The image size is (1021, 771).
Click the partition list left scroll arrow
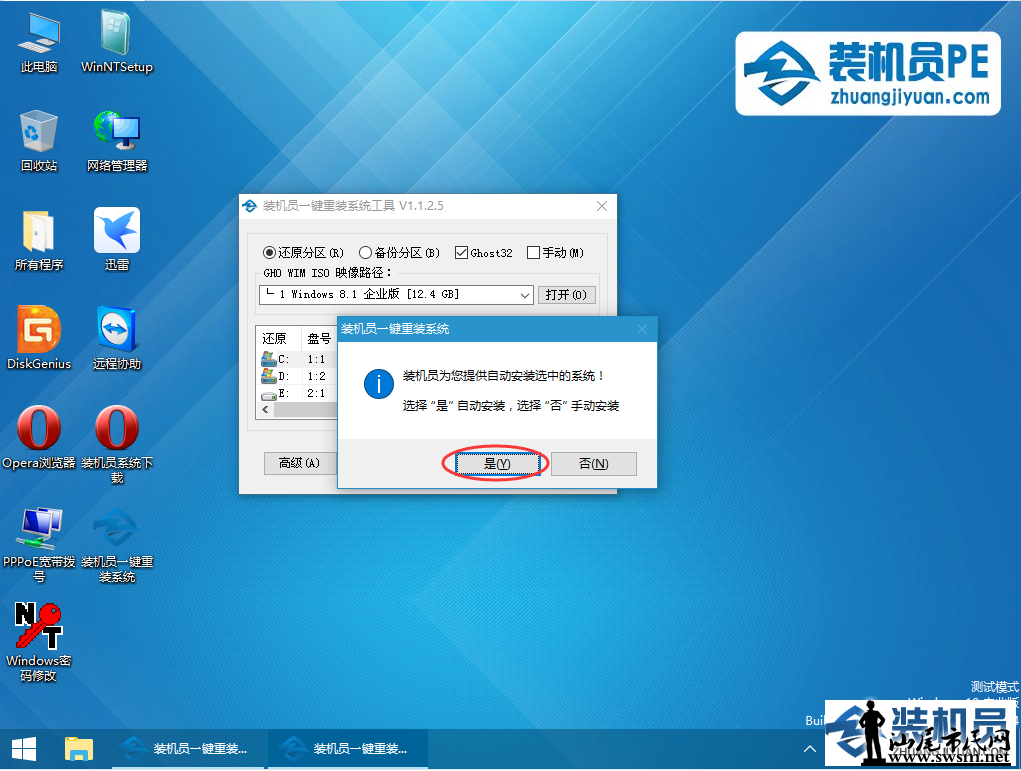pos(265,410)
